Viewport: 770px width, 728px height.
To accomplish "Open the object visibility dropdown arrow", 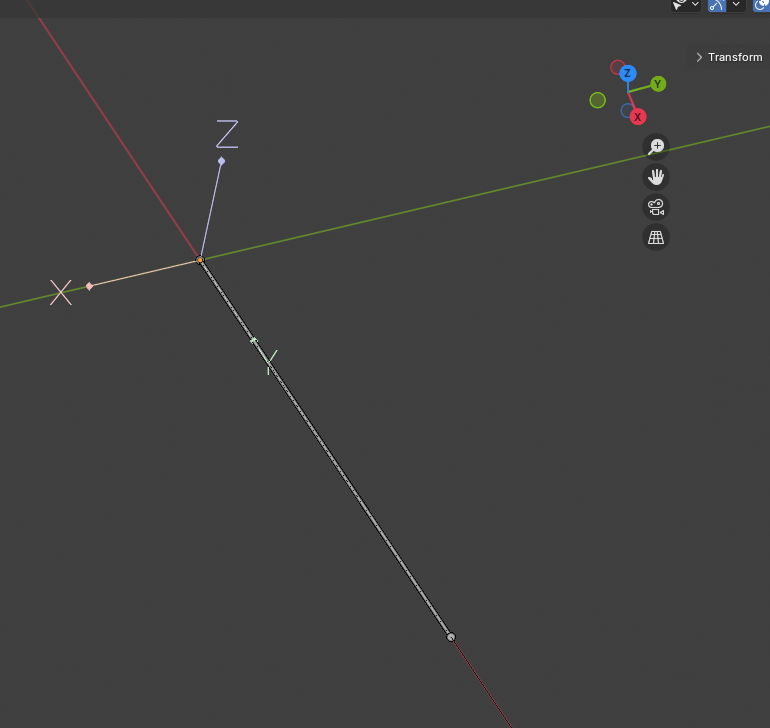I will (695, 5).
